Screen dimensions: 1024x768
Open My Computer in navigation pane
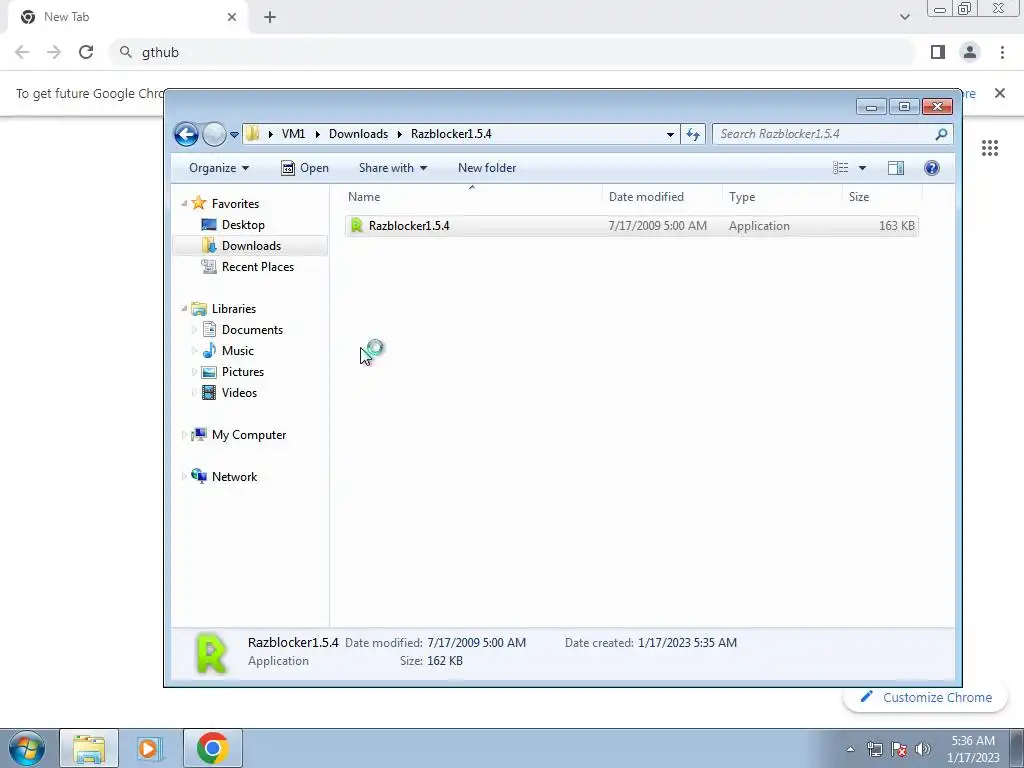coord(249,435)
